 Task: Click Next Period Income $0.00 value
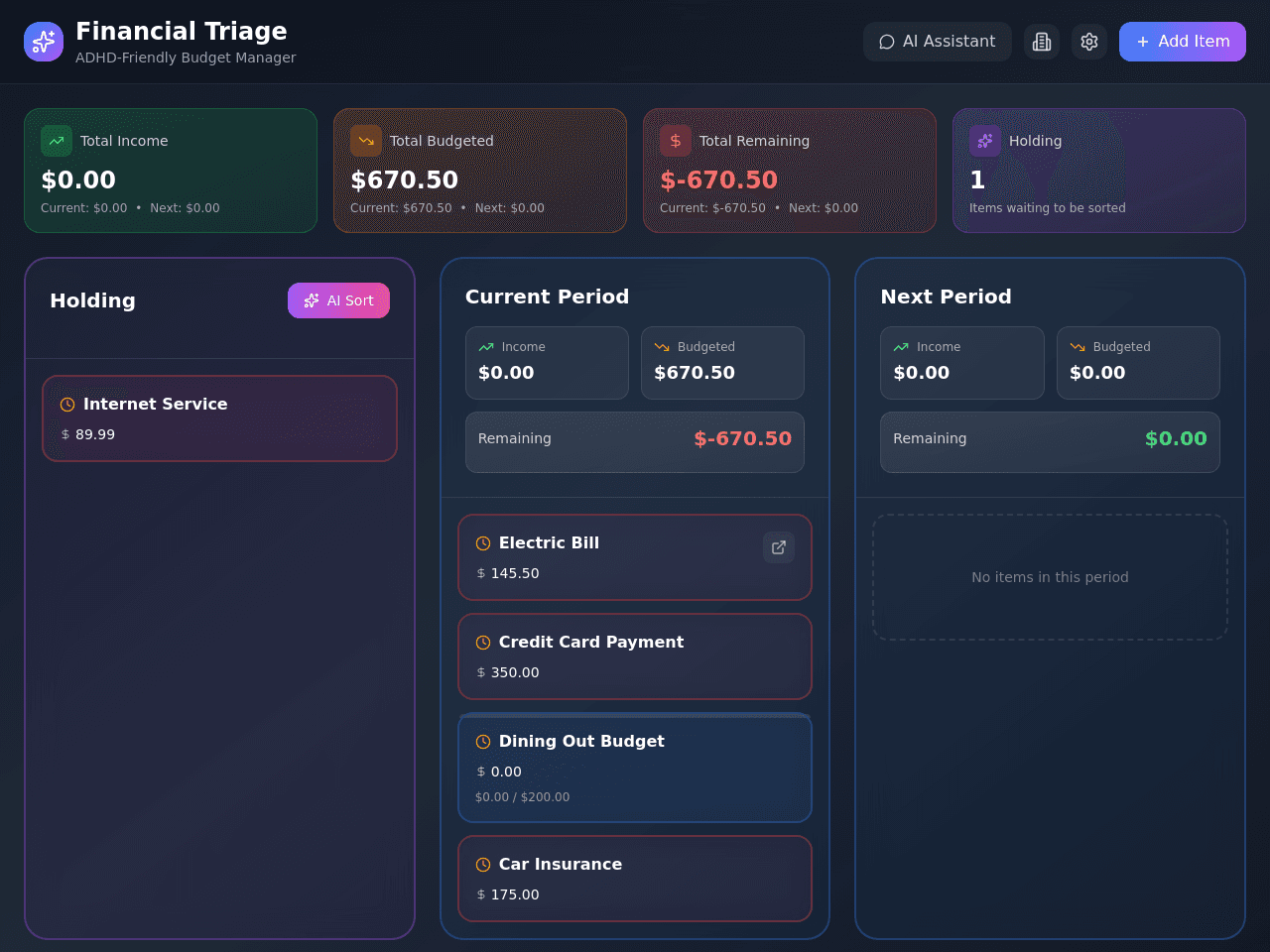(922, 373)
